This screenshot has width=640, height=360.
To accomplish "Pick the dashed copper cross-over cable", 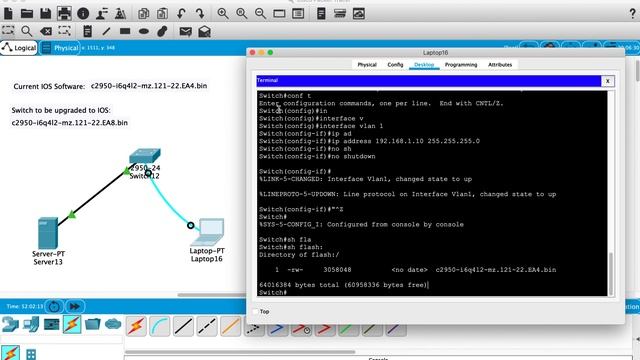I will (207, 327).
